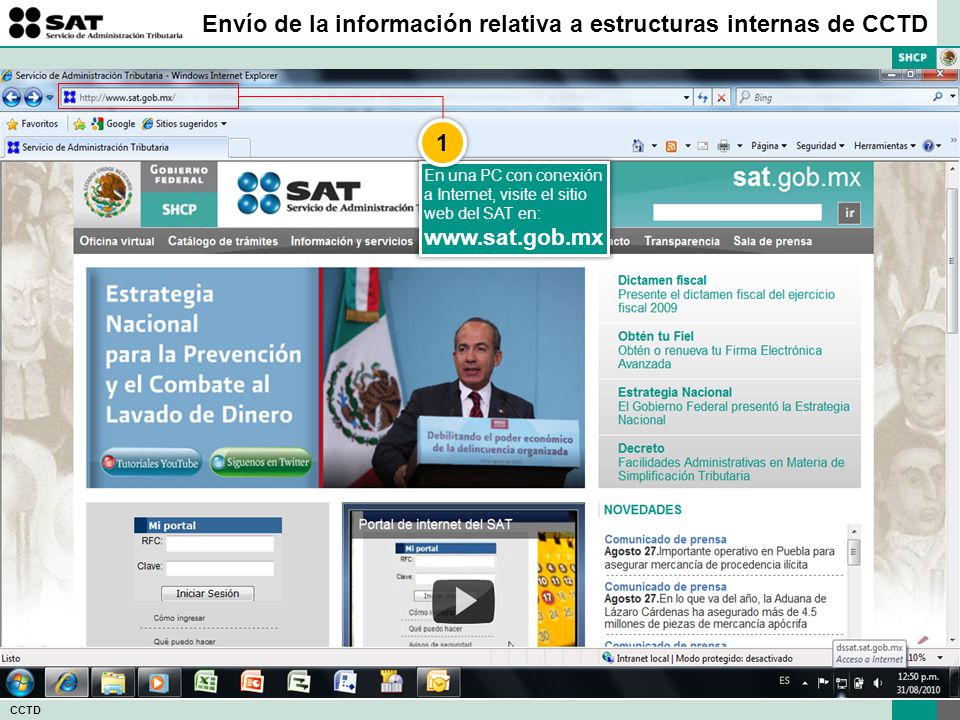Refresh the page with the refresh icon

[x=703, y=97]
